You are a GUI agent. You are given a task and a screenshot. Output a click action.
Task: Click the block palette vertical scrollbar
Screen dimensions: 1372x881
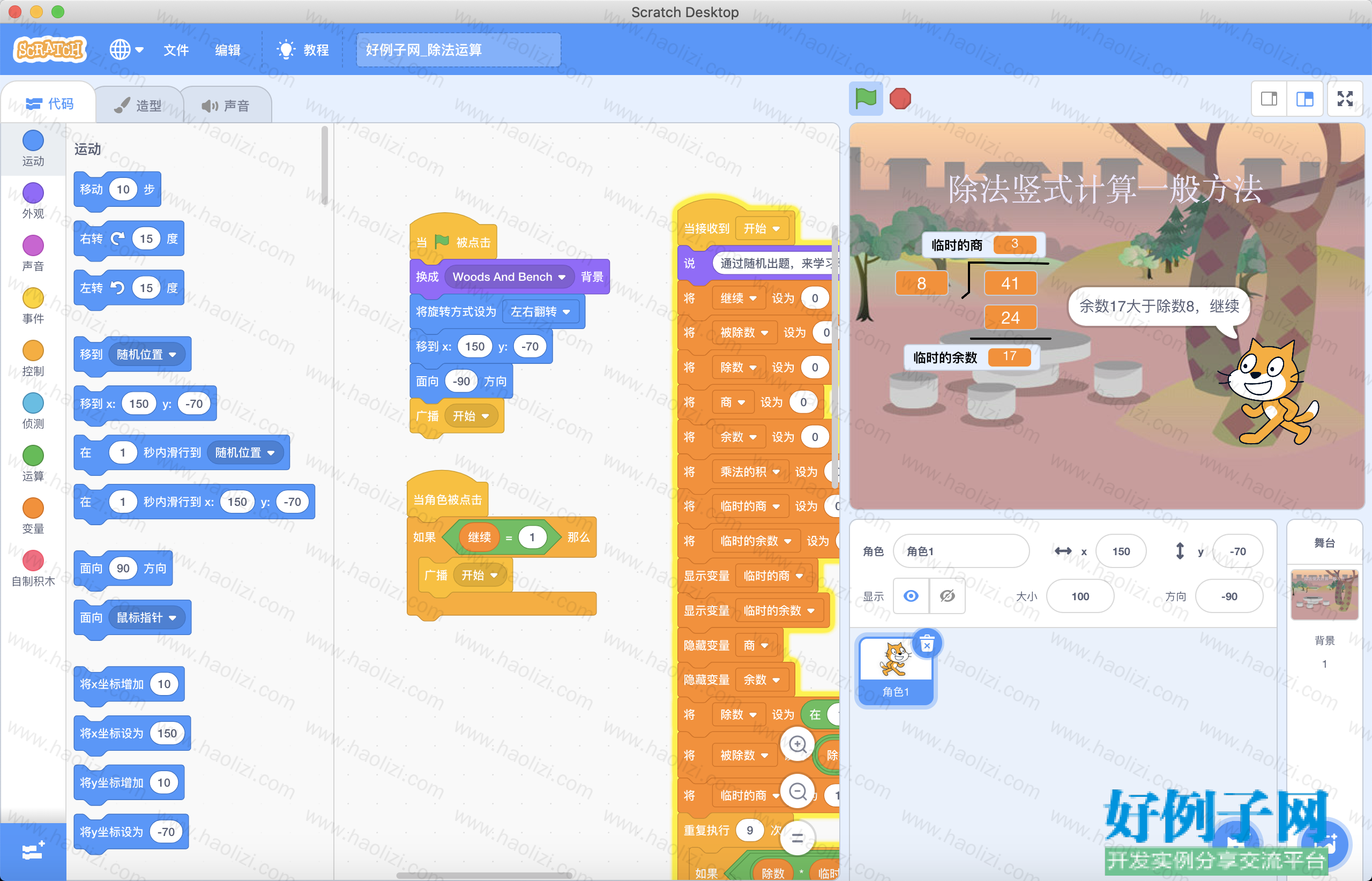point(324,166)
